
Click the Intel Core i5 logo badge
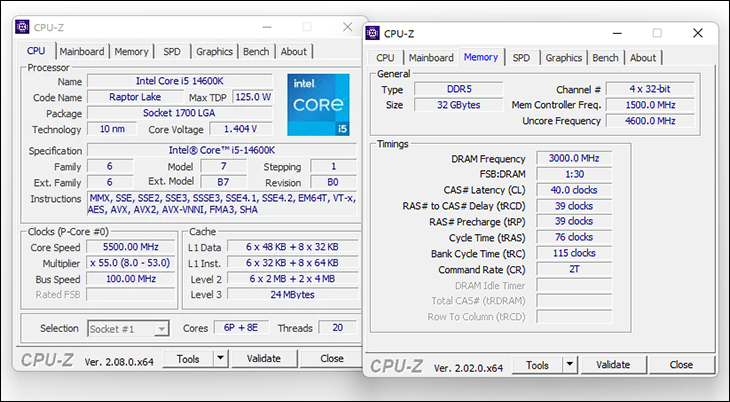pos(318,104)
